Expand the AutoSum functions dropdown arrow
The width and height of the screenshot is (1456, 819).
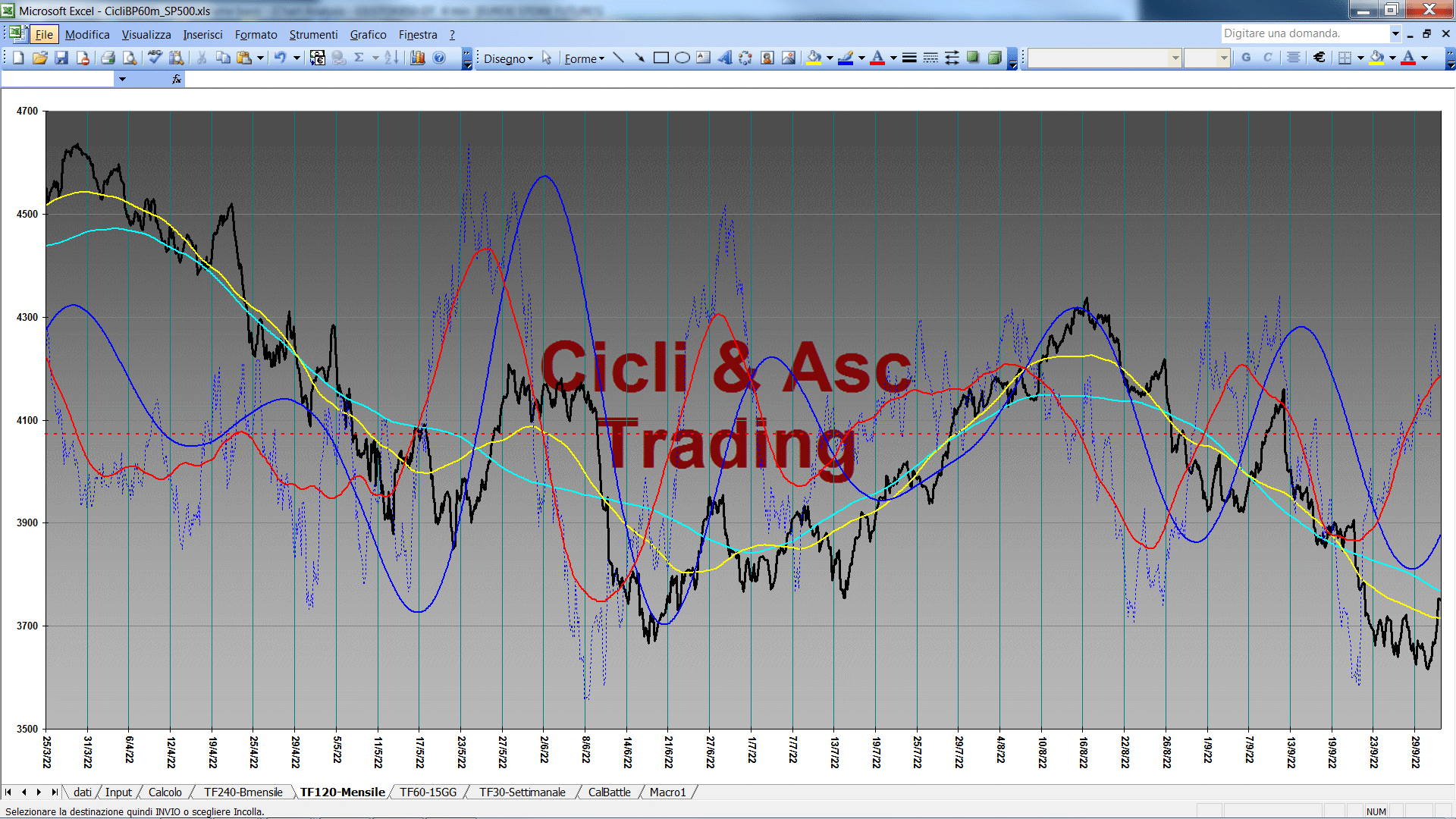click(x=375, y=58)
